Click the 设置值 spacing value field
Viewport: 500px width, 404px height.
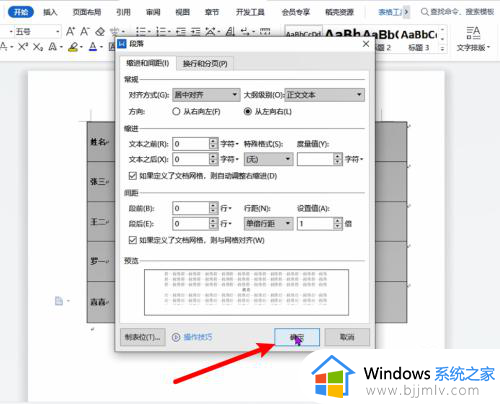(x=315, y=224)
